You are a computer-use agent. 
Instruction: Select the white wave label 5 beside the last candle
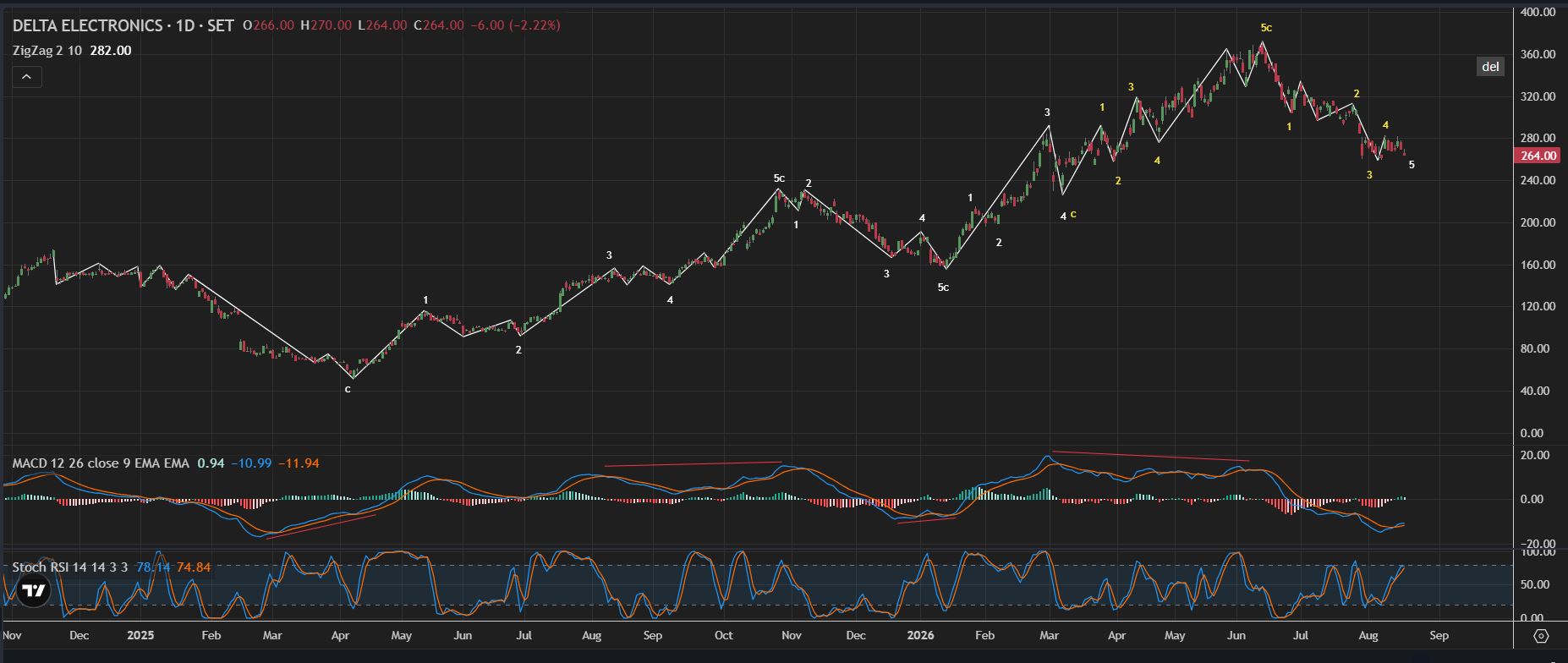1412,165
